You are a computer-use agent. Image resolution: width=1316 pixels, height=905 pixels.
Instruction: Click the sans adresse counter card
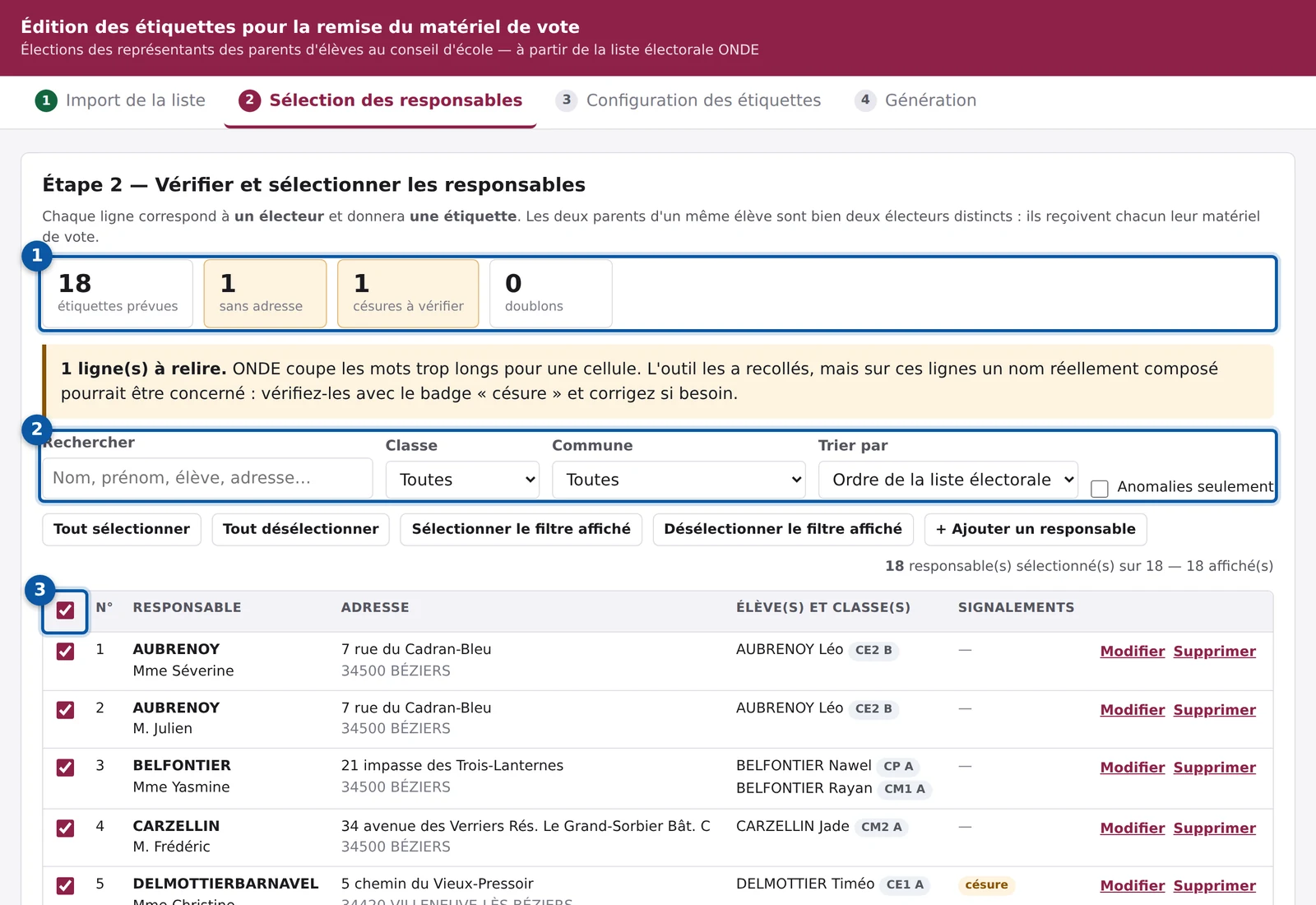point(265,294)
